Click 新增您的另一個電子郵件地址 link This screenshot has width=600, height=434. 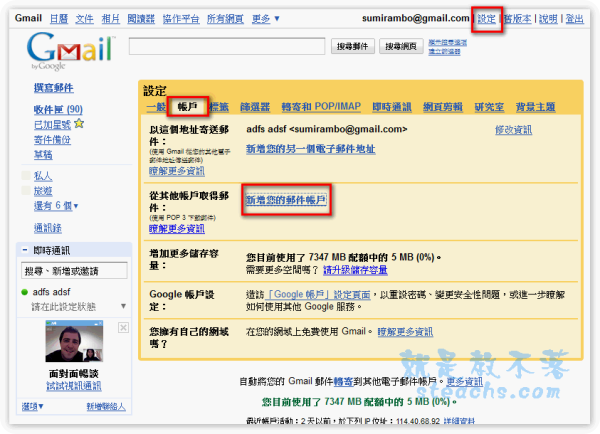point(310,149)
